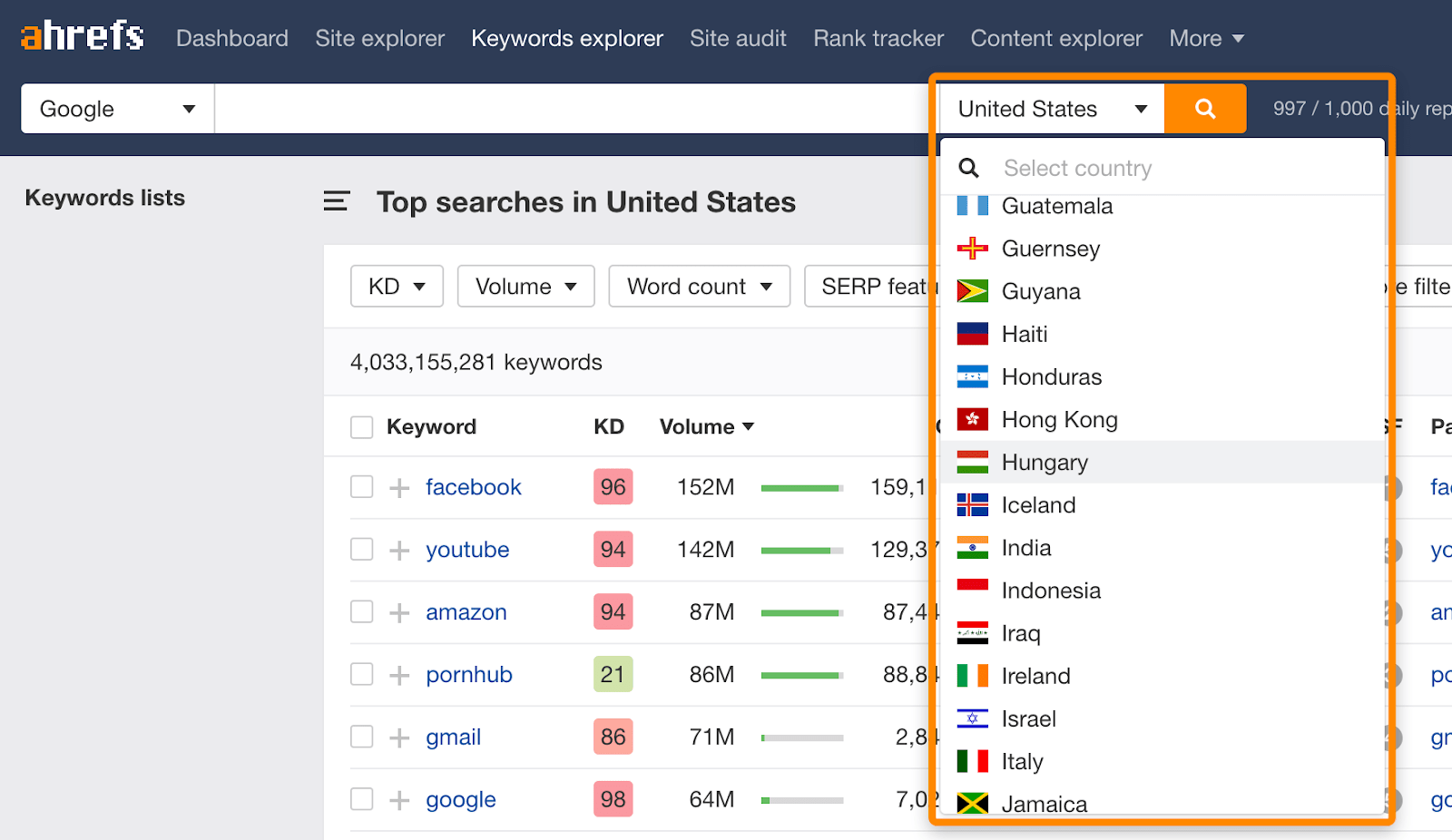Open the google keyword link
The height and width of the screenshot is (840, 1452).
point(461,800)
